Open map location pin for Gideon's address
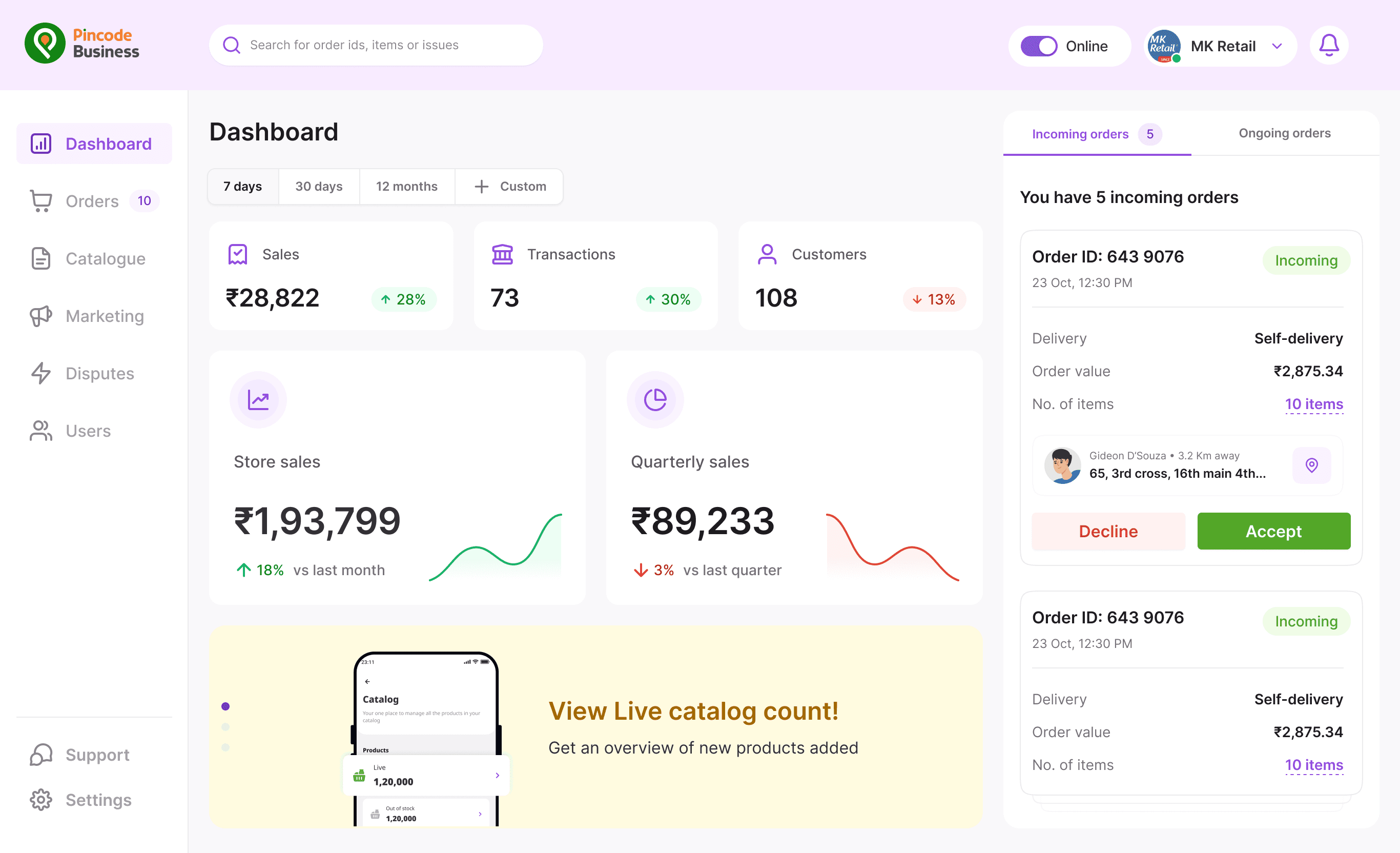 (x=1311, y=465)
